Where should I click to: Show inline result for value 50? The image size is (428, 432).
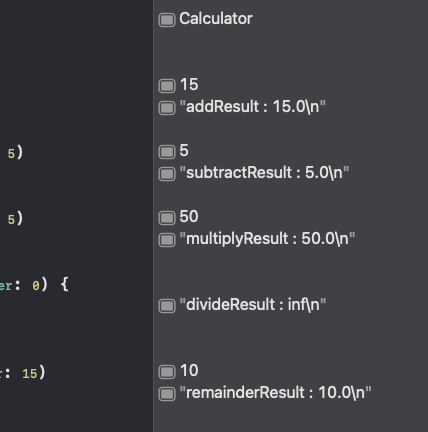pos(167,218)
